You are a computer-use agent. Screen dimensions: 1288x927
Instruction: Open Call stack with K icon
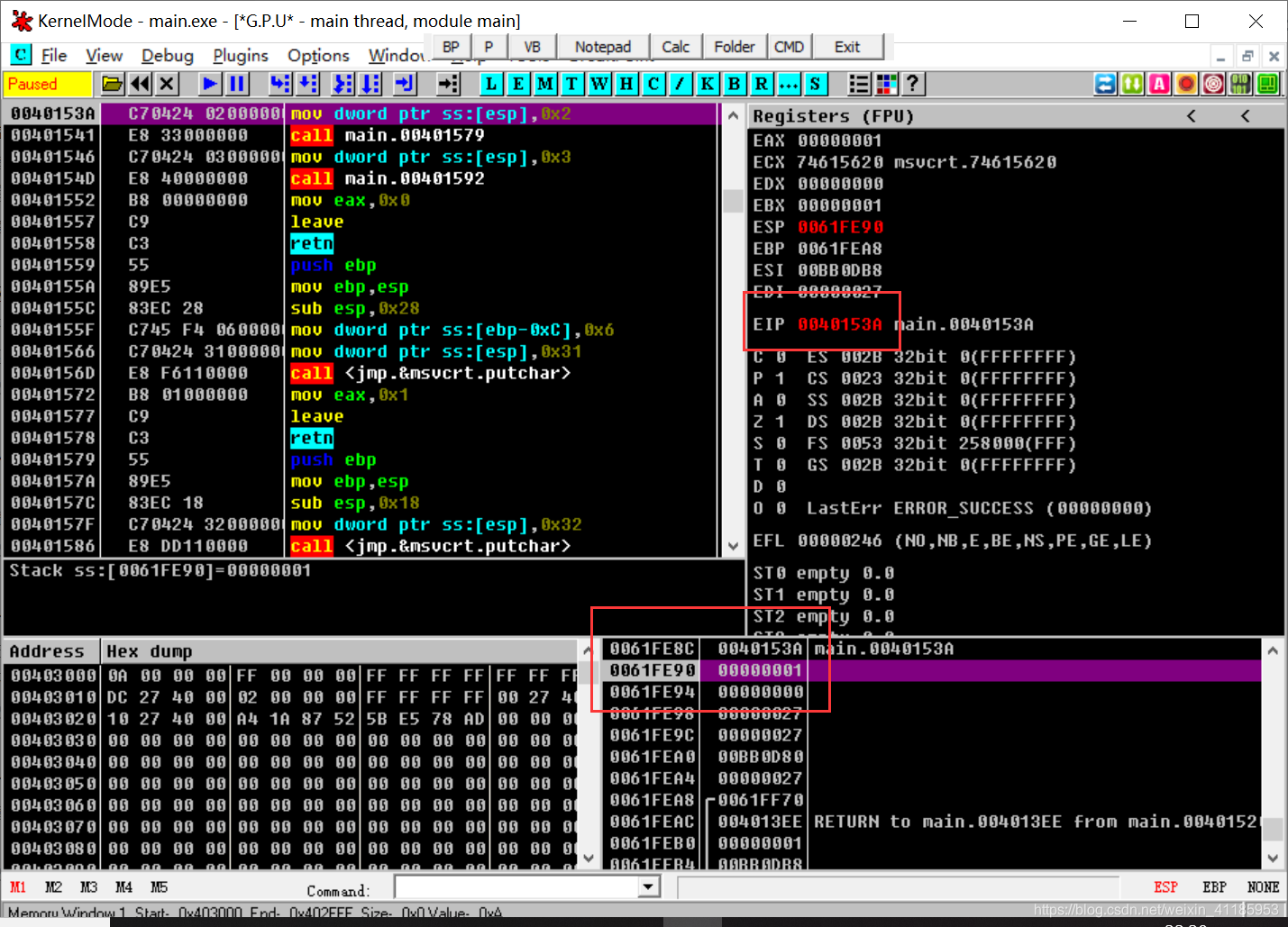pyautogui.click(x=708, y=84)
